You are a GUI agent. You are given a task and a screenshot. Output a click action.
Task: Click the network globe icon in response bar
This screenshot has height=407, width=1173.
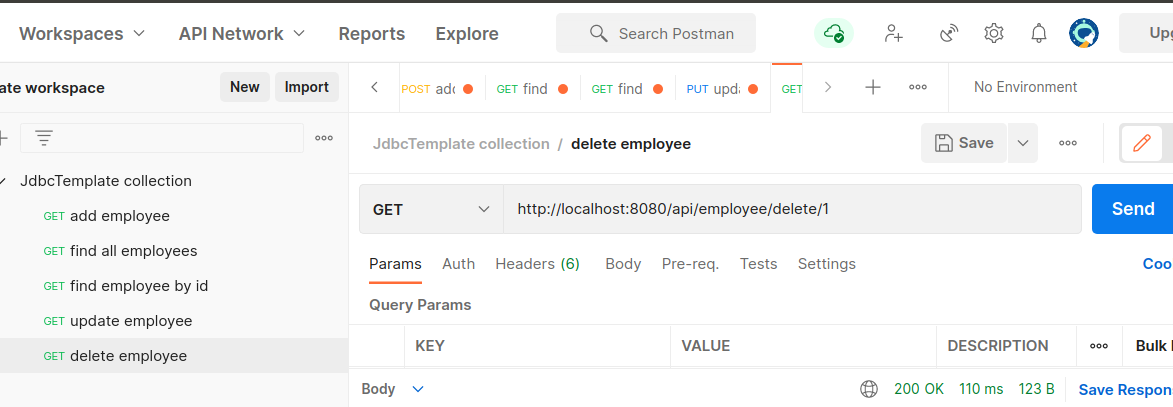tap(869, 389)
